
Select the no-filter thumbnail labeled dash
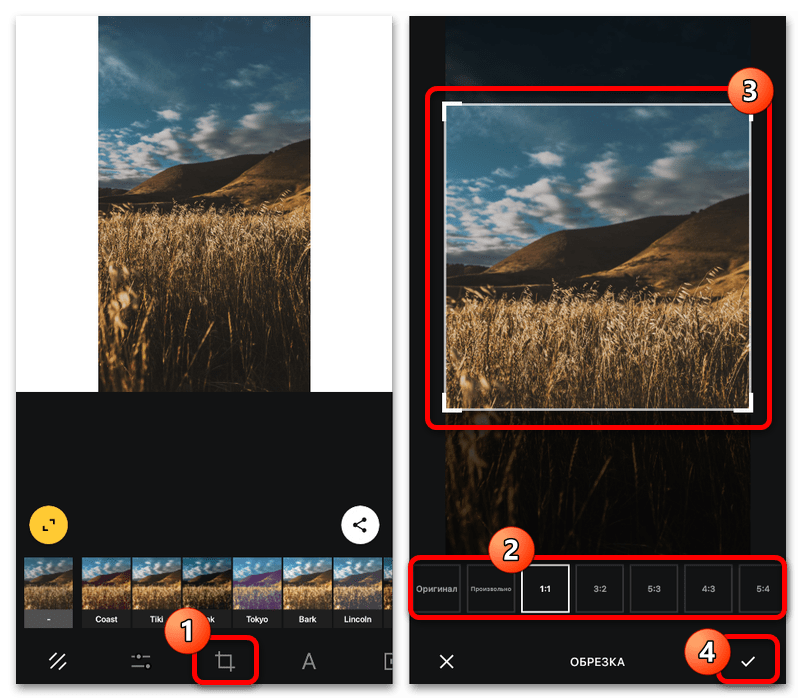[x=49, y=592]
